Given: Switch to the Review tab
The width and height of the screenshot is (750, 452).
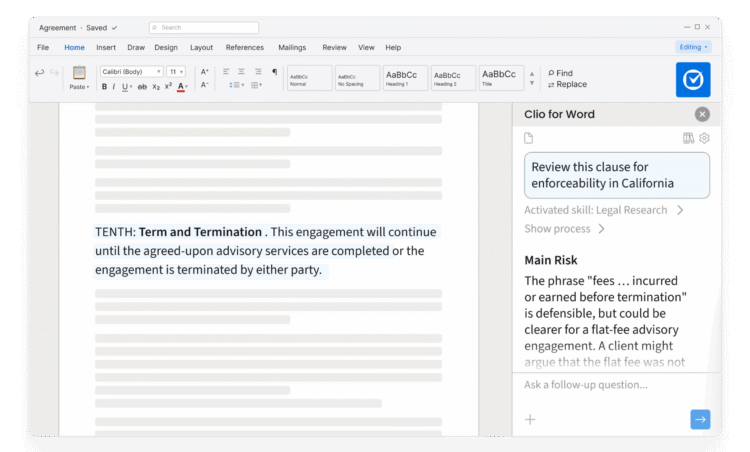Looking at the screenshot, I should (x=334, y=47).
